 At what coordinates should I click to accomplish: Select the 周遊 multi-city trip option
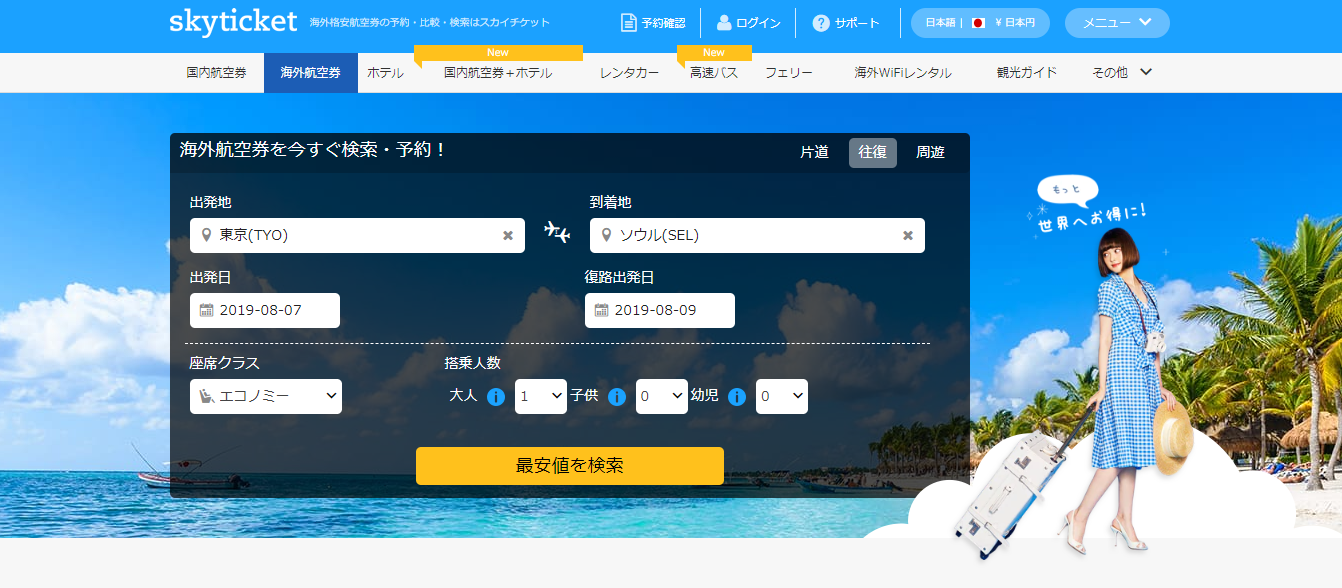pyautogui.click(x=930, y=153)
